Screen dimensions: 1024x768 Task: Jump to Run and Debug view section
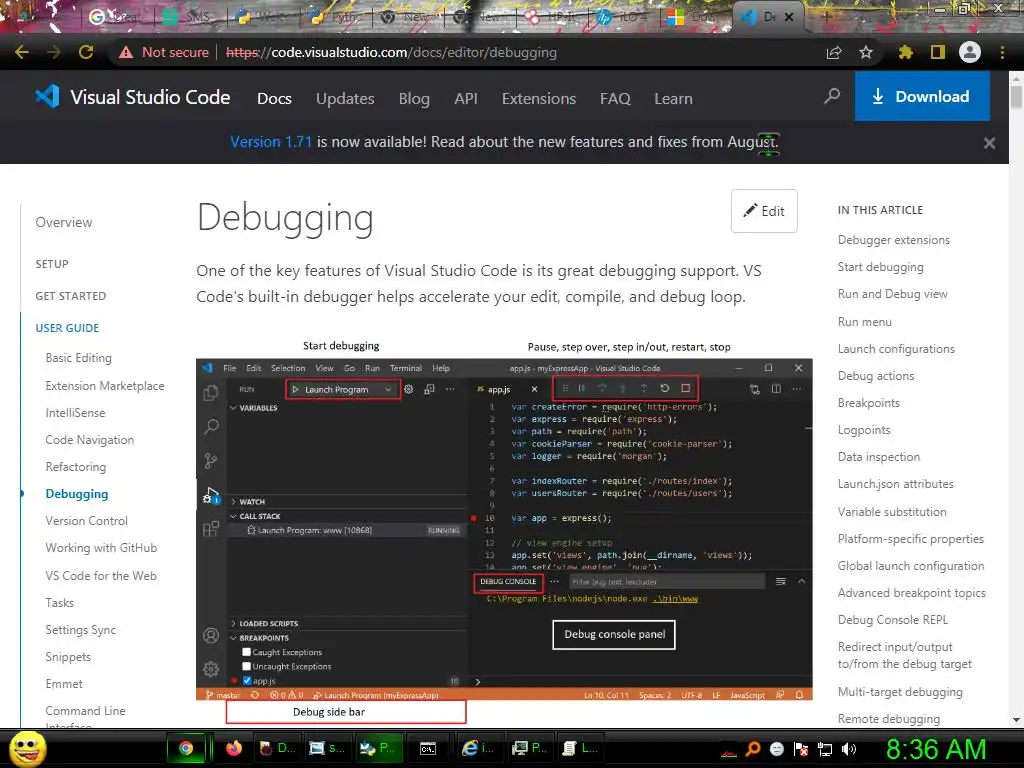[x=892, y=294]
